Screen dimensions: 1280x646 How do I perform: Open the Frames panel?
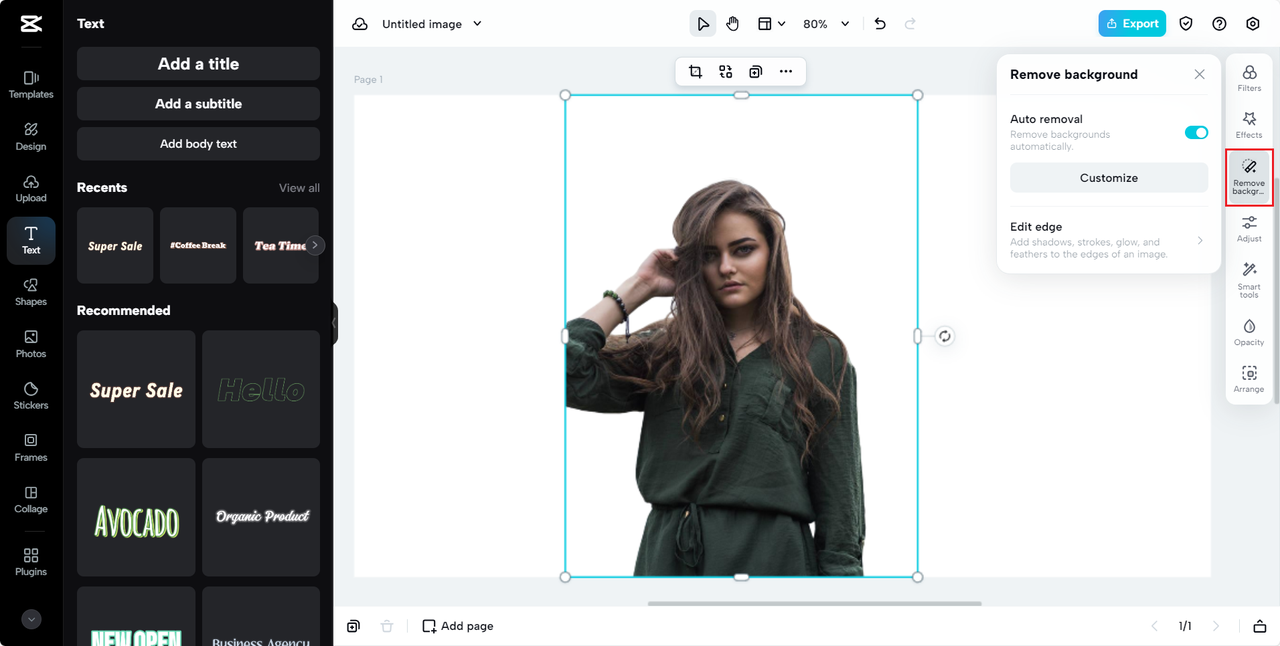pyautogui.click(x=31, y=448)
